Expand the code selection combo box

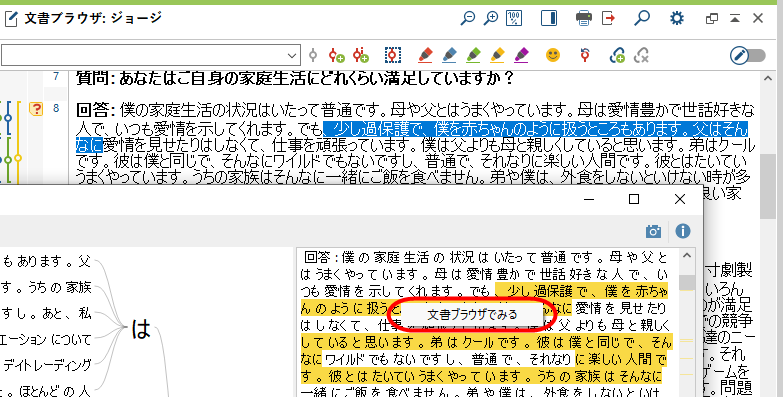151,55
